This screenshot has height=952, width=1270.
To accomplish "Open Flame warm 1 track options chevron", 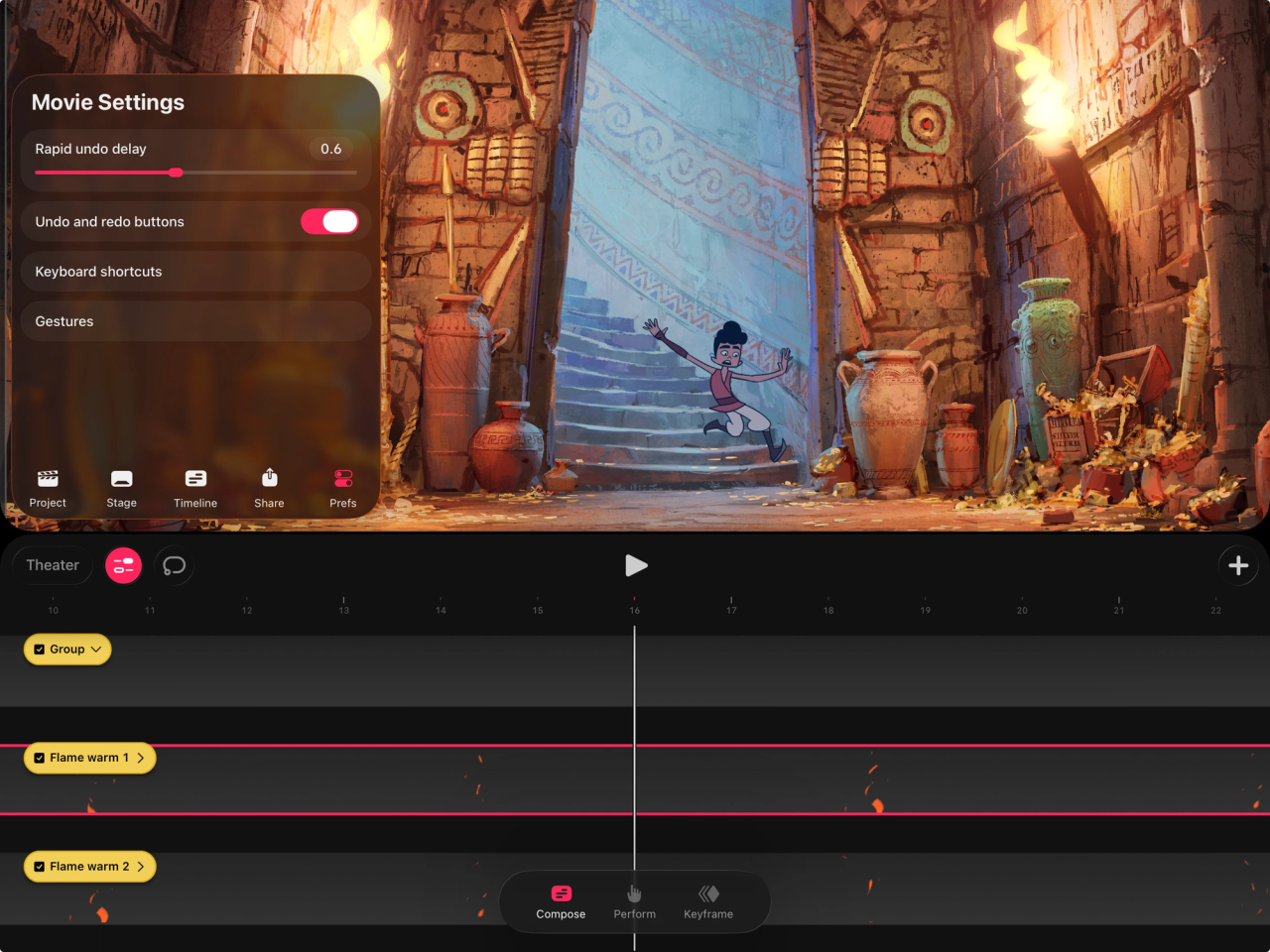I will [x=142, y=758].
